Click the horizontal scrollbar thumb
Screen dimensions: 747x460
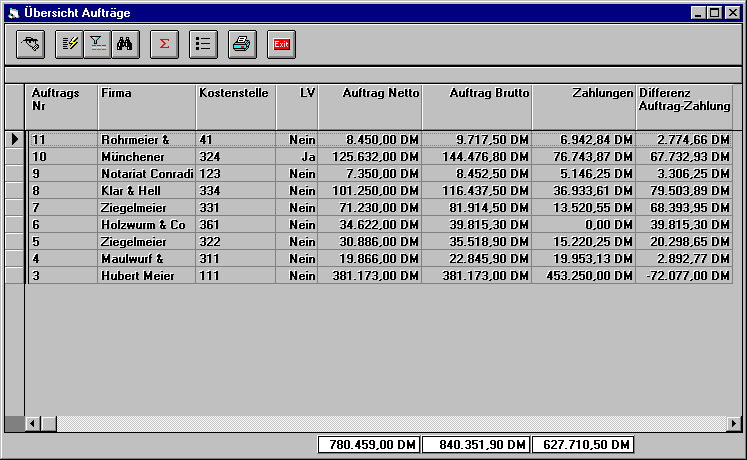[49, 423]
